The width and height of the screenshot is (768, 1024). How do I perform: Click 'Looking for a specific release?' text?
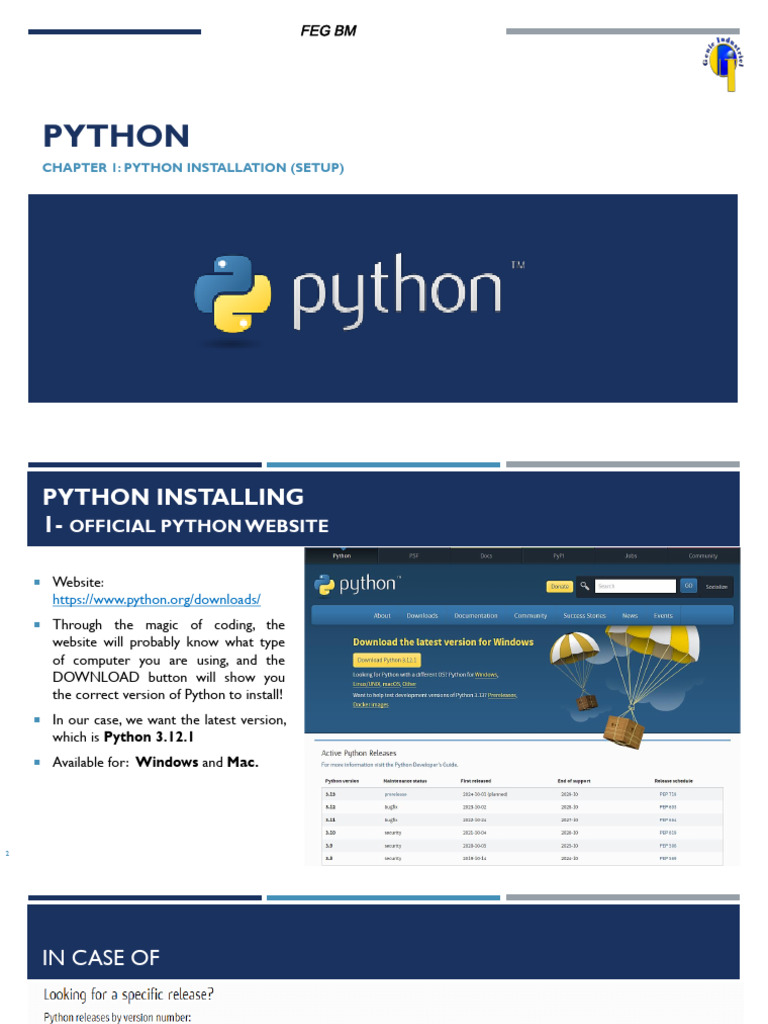pyautogui.click(x=128, y=995)
